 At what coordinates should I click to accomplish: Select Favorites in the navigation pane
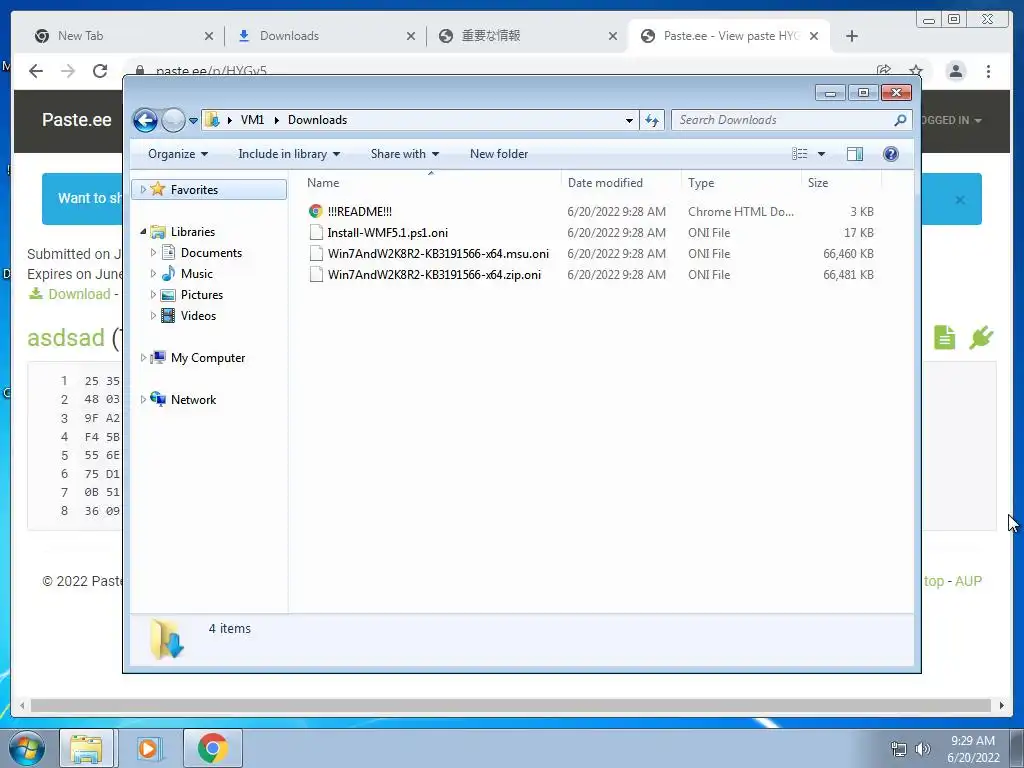click(195, 189)
